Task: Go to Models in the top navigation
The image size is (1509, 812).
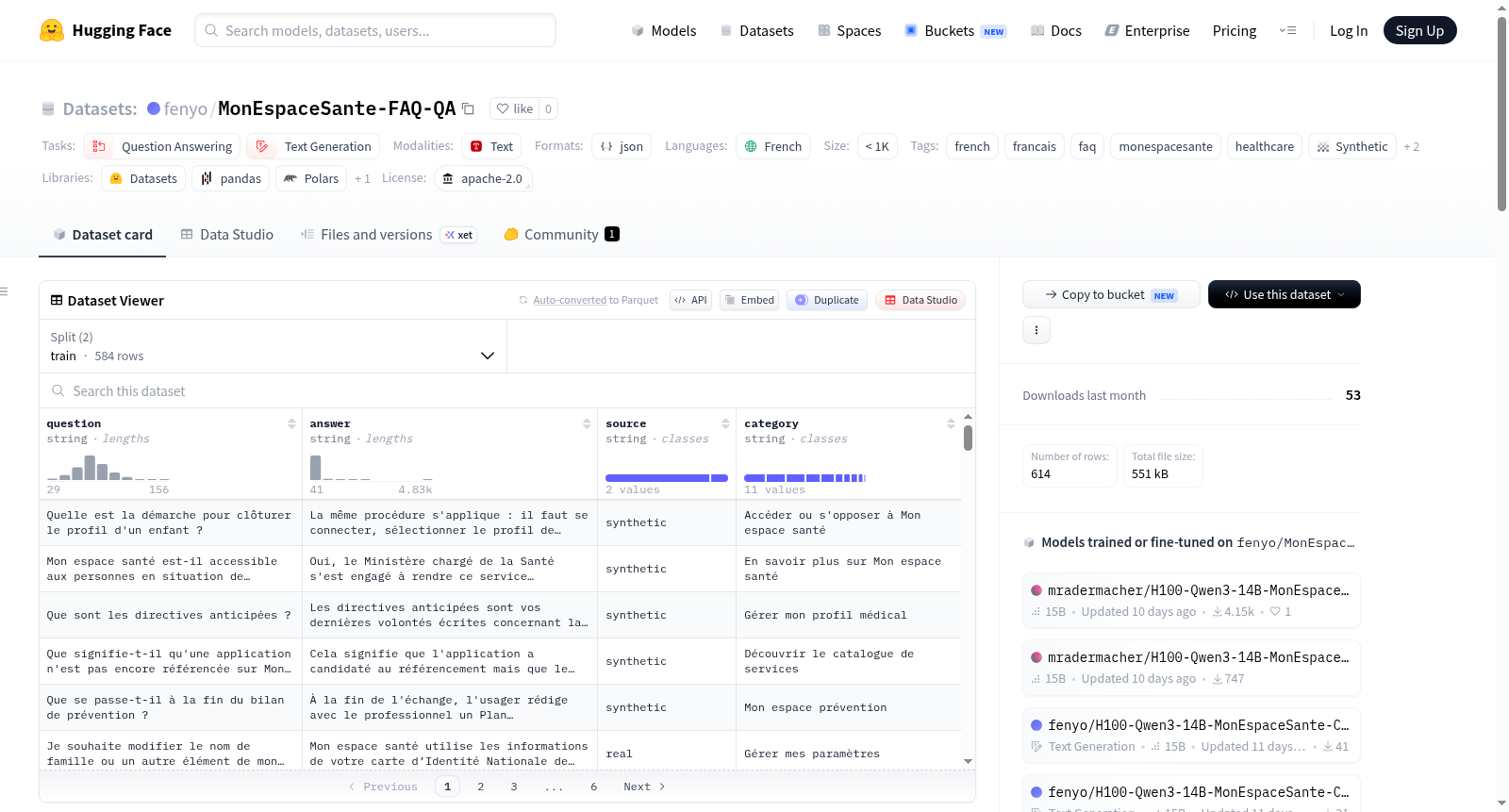Action: pyautogui.click(x=664, y=30)
